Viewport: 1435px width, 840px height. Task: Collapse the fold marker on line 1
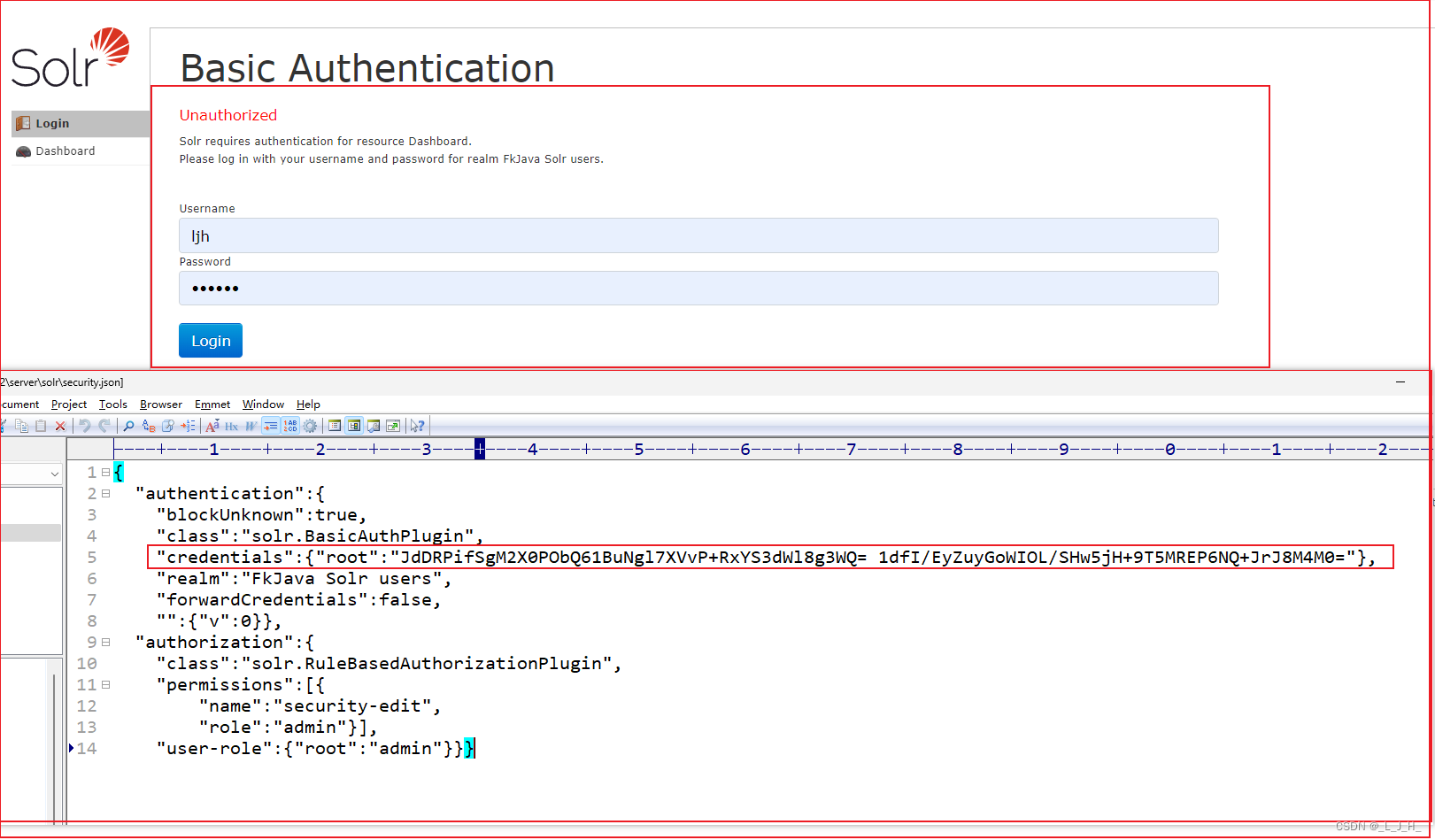coord(105,473)
